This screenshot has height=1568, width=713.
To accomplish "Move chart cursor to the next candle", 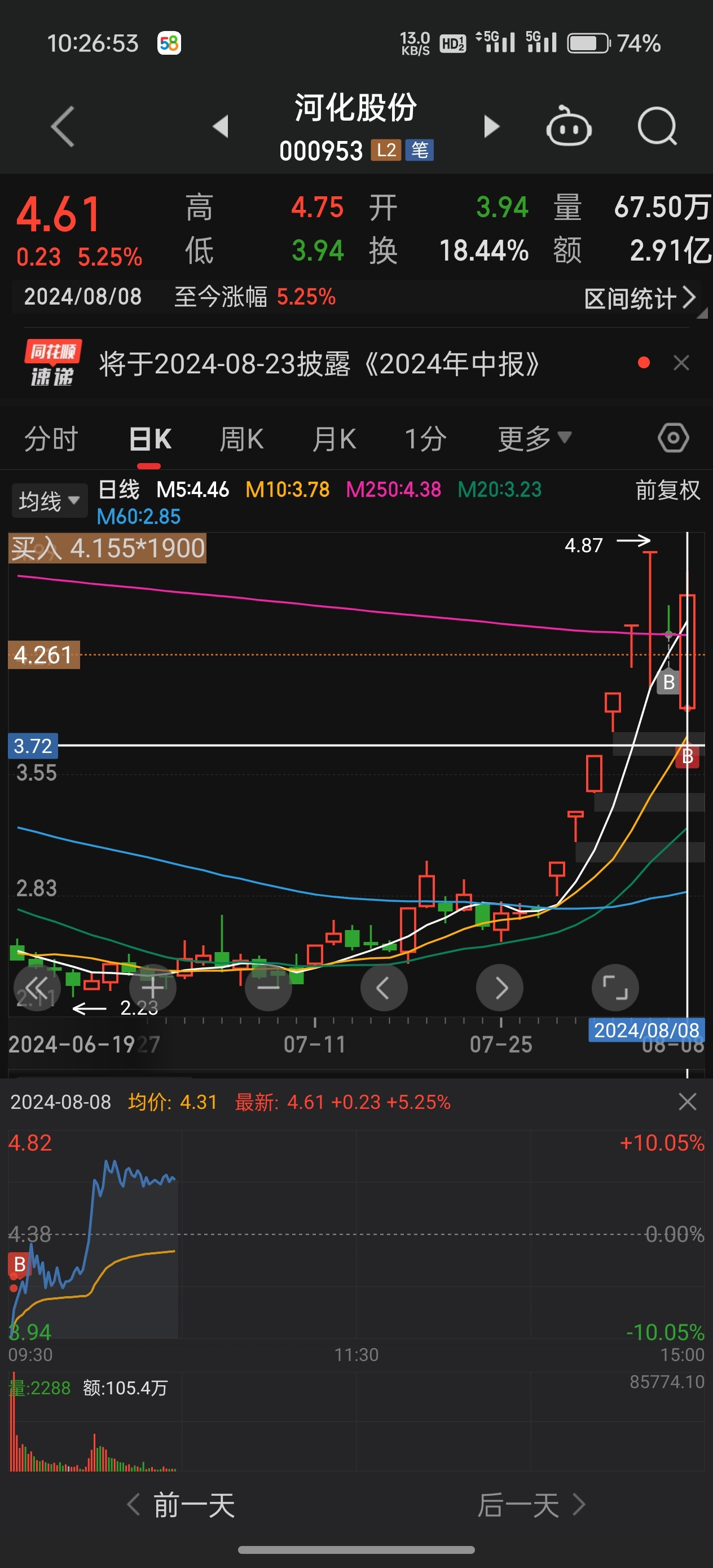I will click(x=499, y=987).
